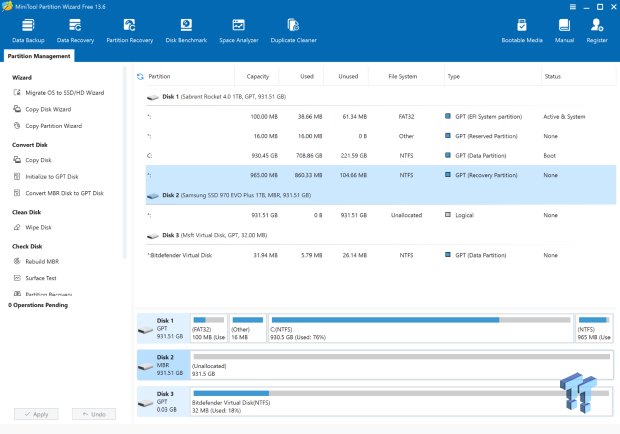This screenshot has width=620, height=434.
Task: Start Copy Partition Wizard
Action: [x=48, y=126]
